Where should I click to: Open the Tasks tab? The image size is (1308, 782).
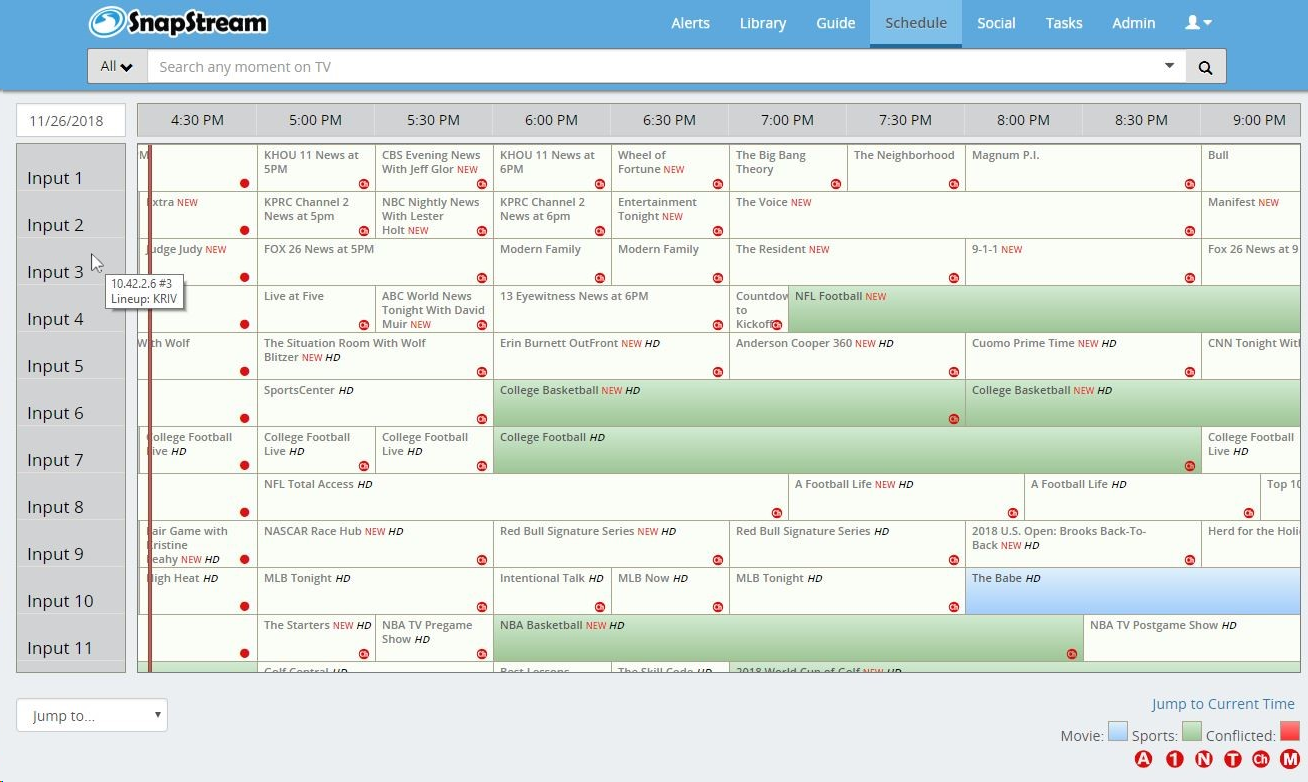tap(1064, 23)
